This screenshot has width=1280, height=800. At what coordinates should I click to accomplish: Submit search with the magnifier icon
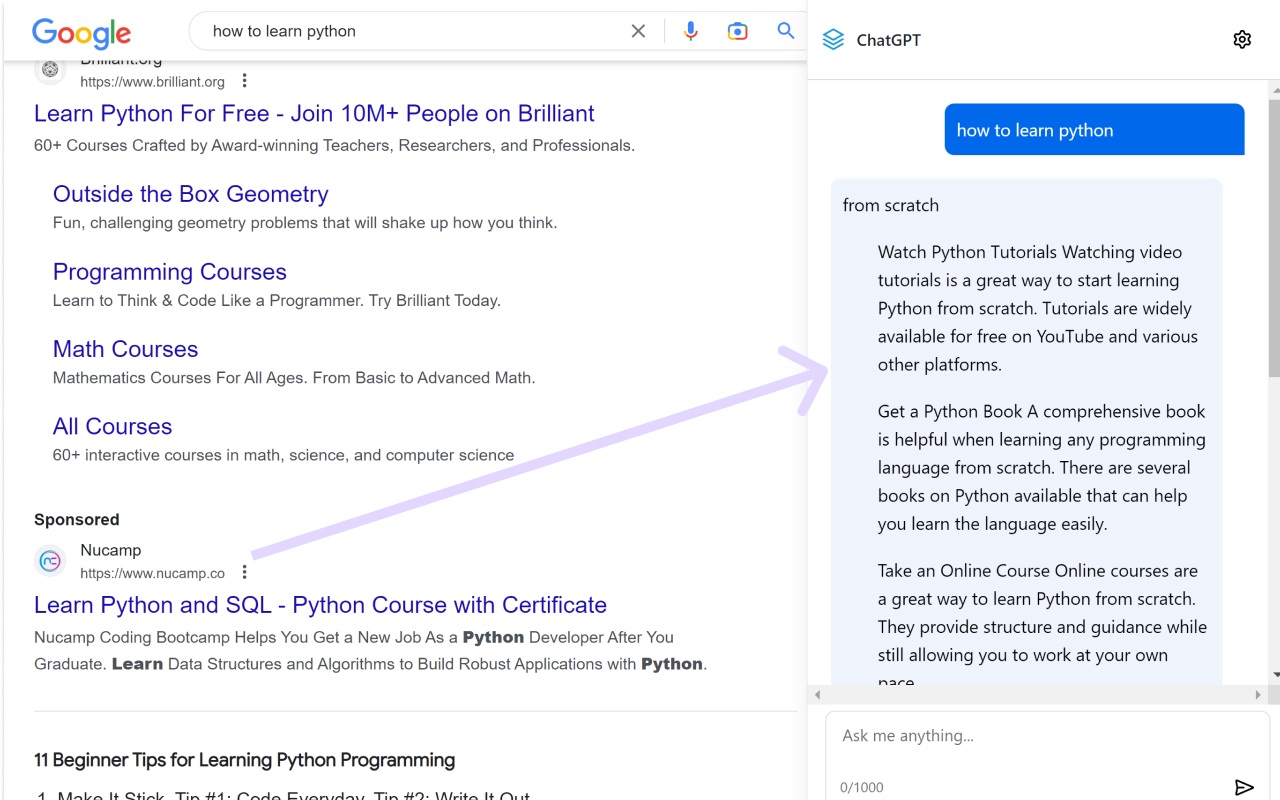pos(786,31)
